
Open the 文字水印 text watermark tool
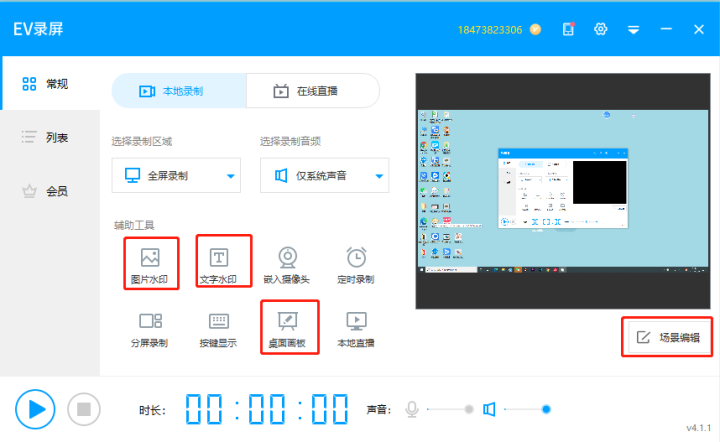tap(219, 265)
